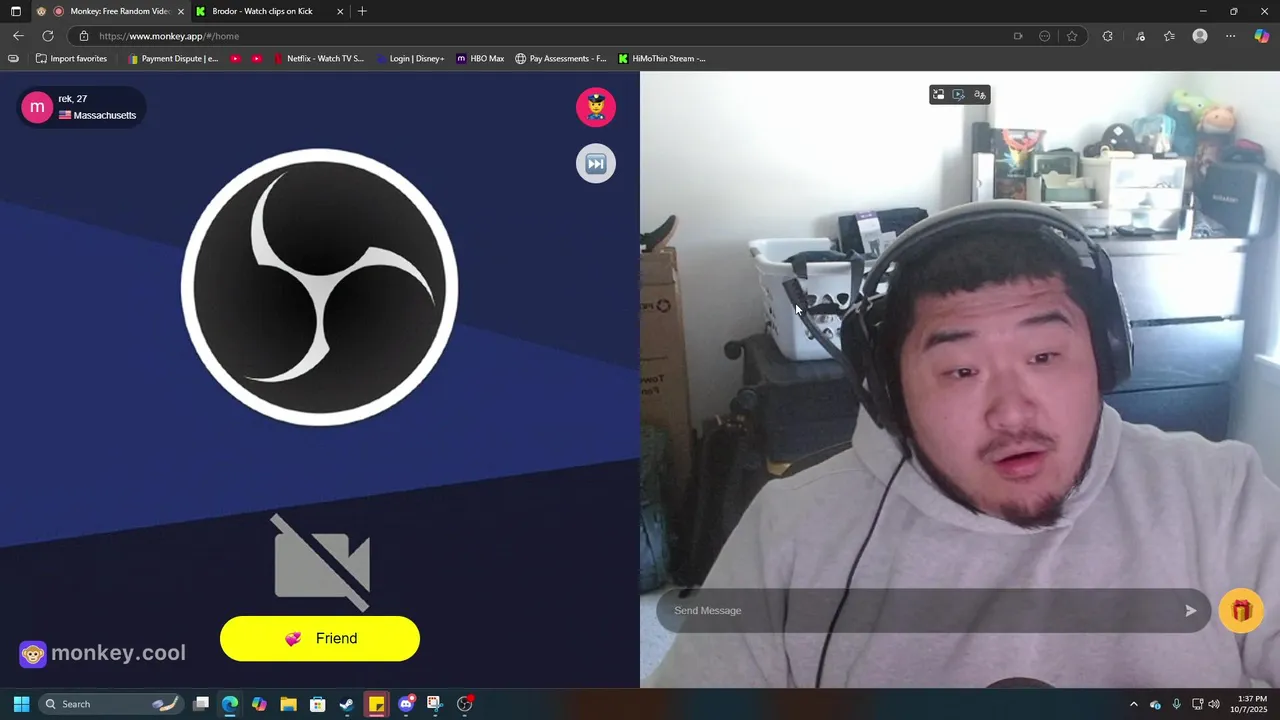1280x720 pixels.
Task: Open the Netflix - Watch TV bookmark
Action: click(x=319, y=59)
